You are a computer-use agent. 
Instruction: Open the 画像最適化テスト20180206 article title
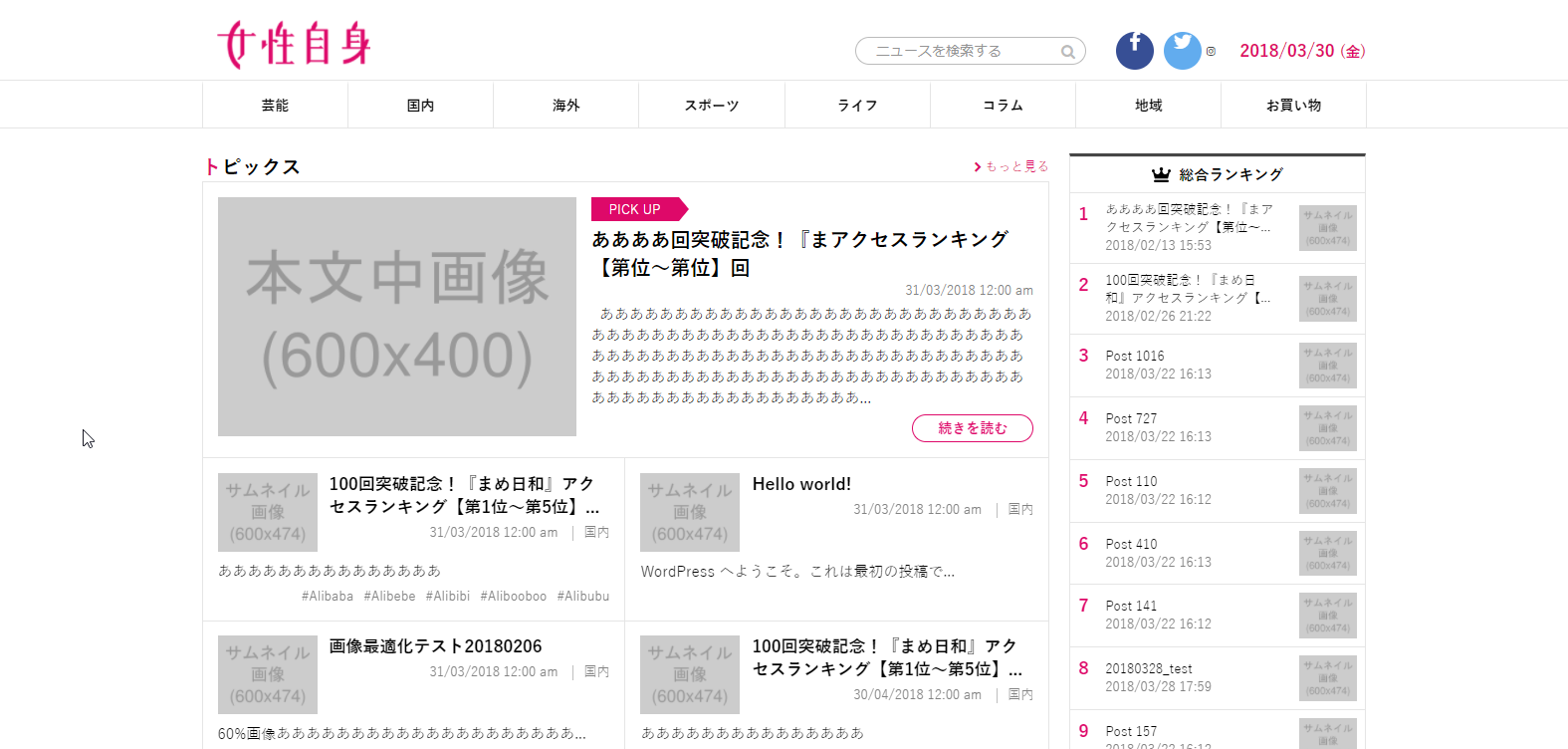coord(436,646)
